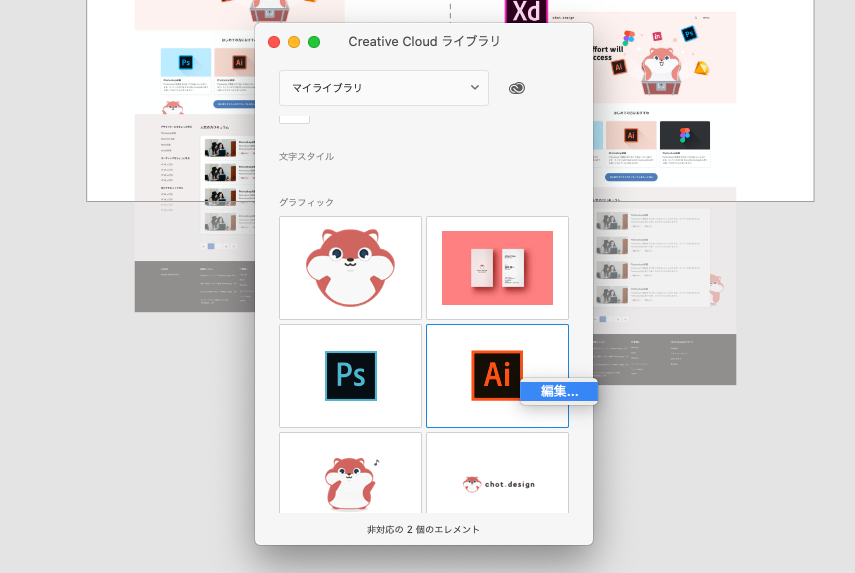Click the グラフィック section heading
The height and width of the screenshot is (573, 855).
click(x=306, y=203)
